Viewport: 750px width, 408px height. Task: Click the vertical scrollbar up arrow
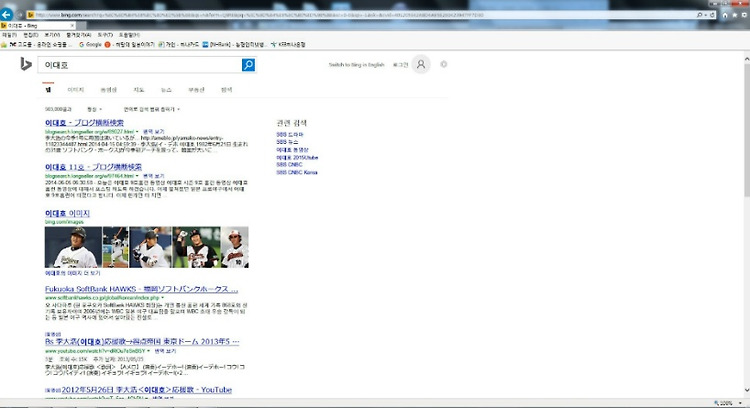pyautogui.click(x=747, y=59)
